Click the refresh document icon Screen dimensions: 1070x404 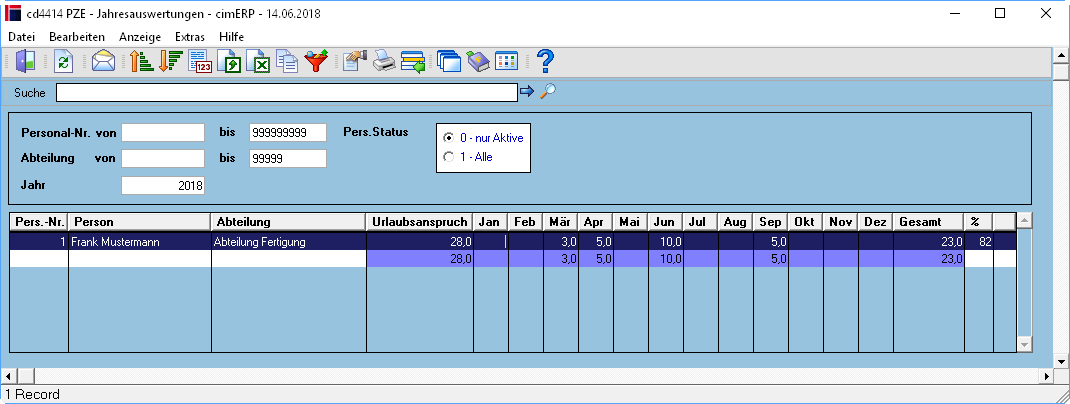(x=63, y=61)
